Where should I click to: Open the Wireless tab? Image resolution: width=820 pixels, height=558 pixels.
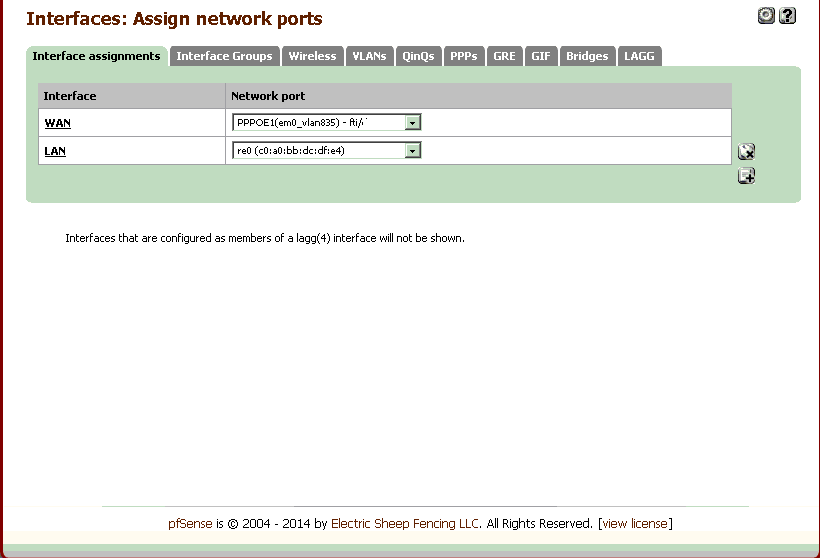[x=312, y=57]
